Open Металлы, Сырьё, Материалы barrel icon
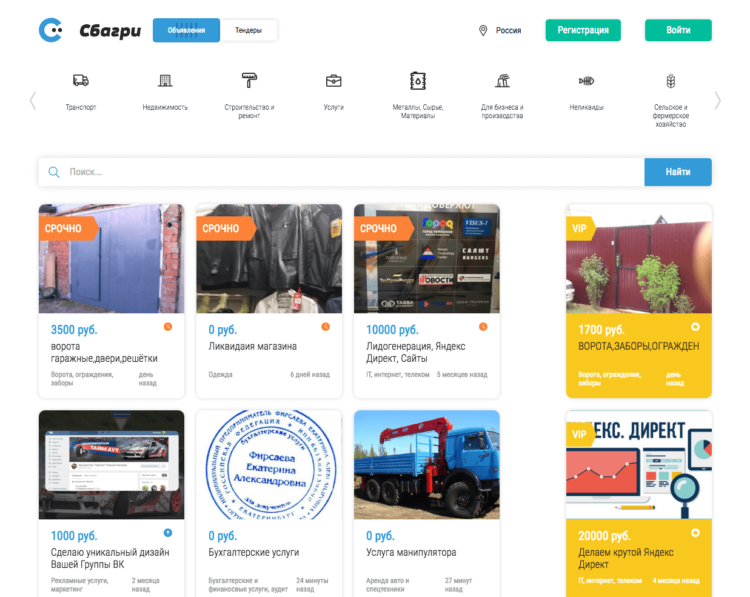750x597 pixels. point(418,81)
